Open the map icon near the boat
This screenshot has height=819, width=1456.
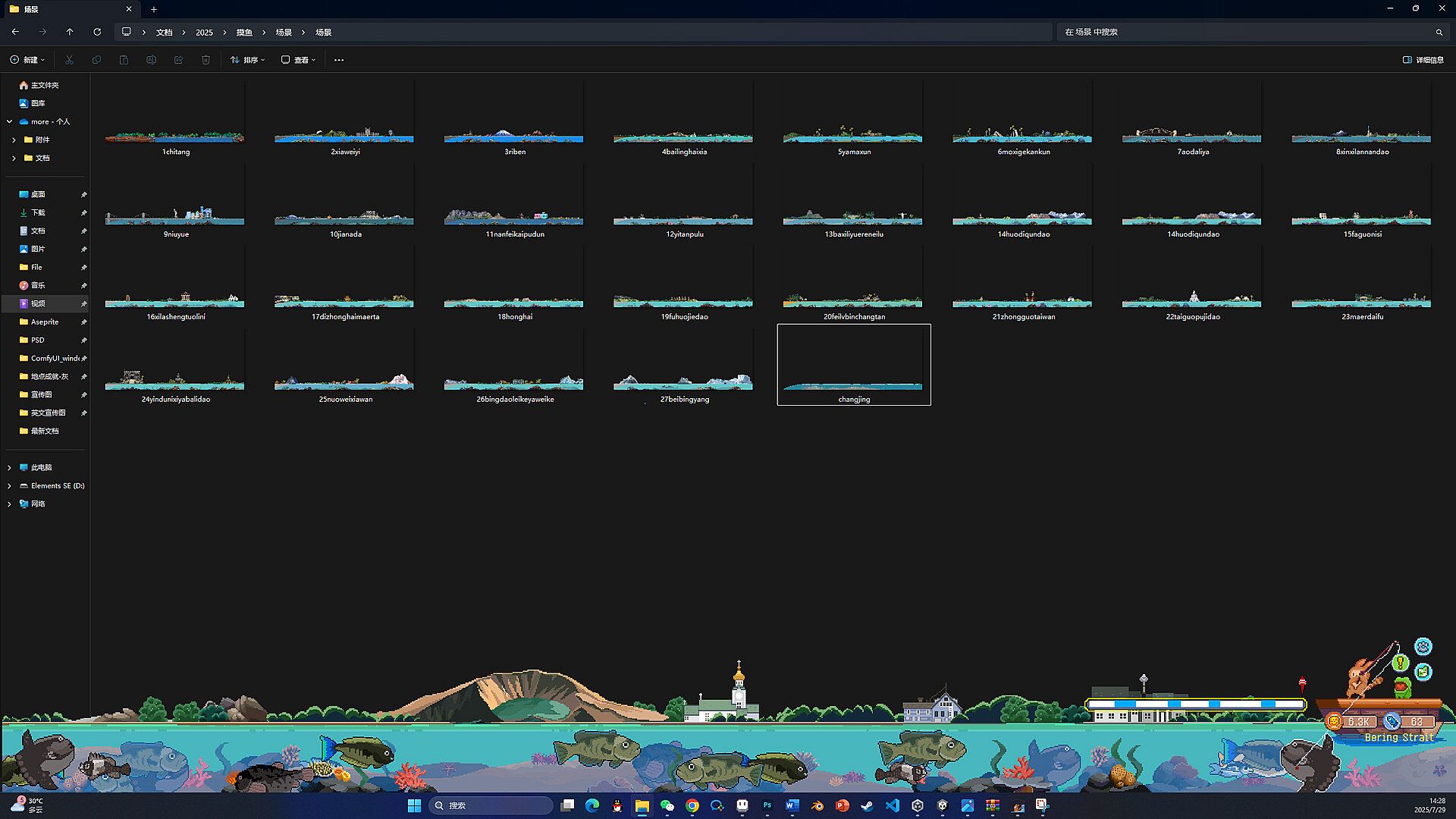tap(1423, 672)
